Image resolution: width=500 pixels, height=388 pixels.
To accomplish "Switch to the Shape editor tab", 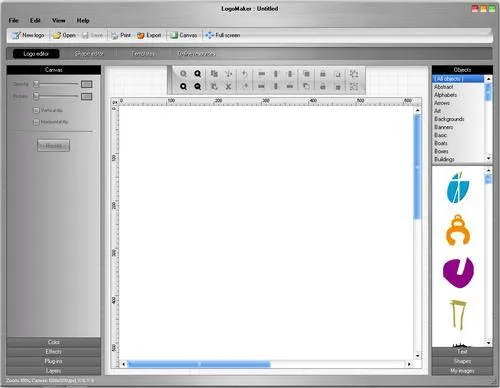I will [x=89, y=54].
